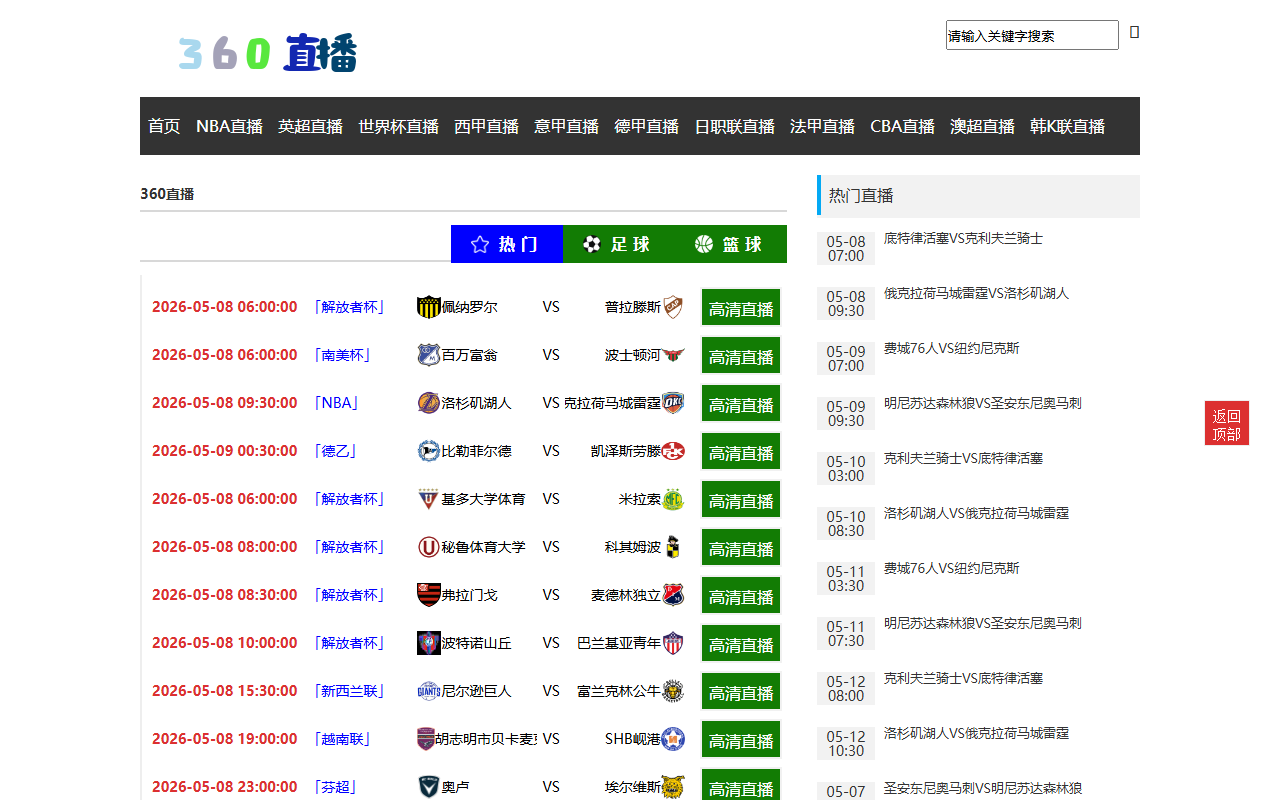Click the 百万富翁 team crest
Image resolution: width=1280 pixels, height=800 pixels.
[x=429, y=355]
